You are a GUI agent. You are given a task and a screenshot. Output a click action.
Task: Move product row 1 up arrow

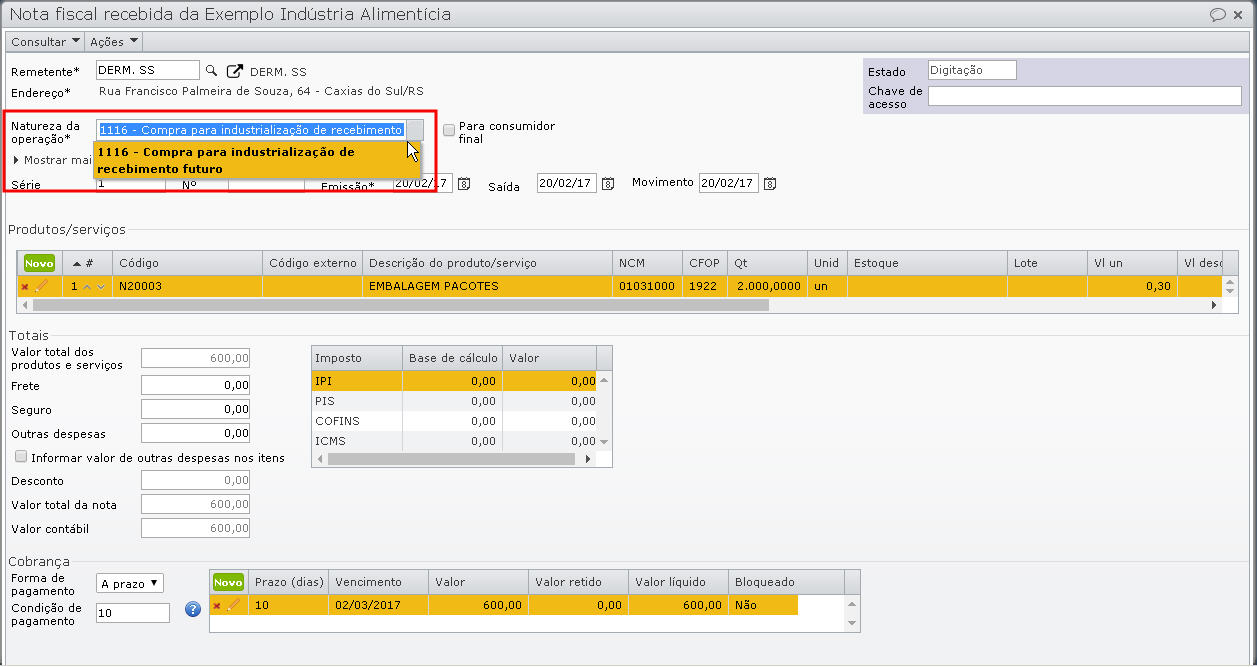(87, 287)
